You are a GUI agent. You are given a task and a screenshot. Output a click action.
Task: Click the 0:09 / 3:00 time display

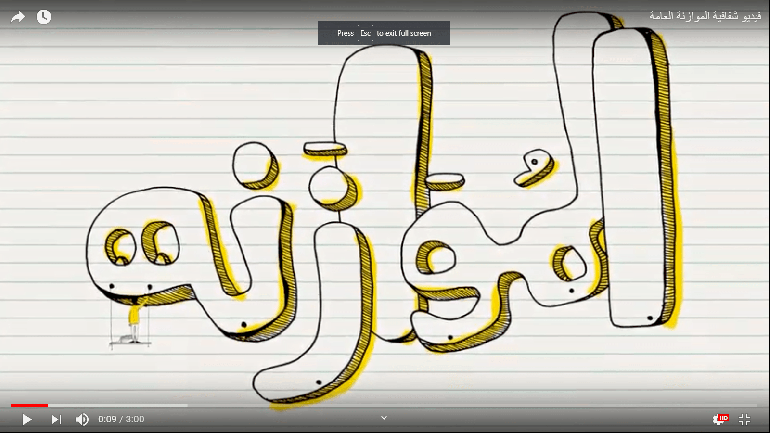pyautogui.click(x=121, y=419)
